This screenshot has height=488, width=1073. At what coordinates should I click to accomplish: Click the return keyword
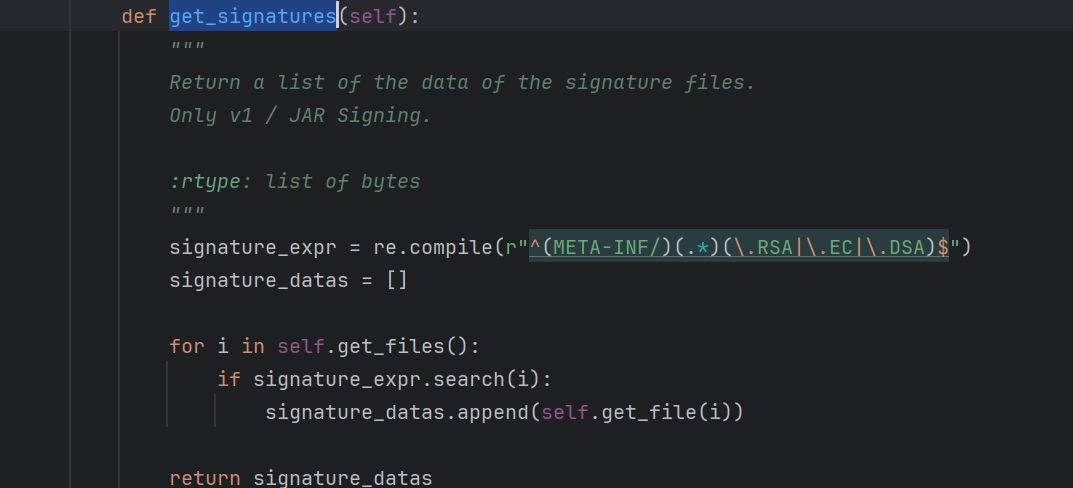[x=205, y=478]
